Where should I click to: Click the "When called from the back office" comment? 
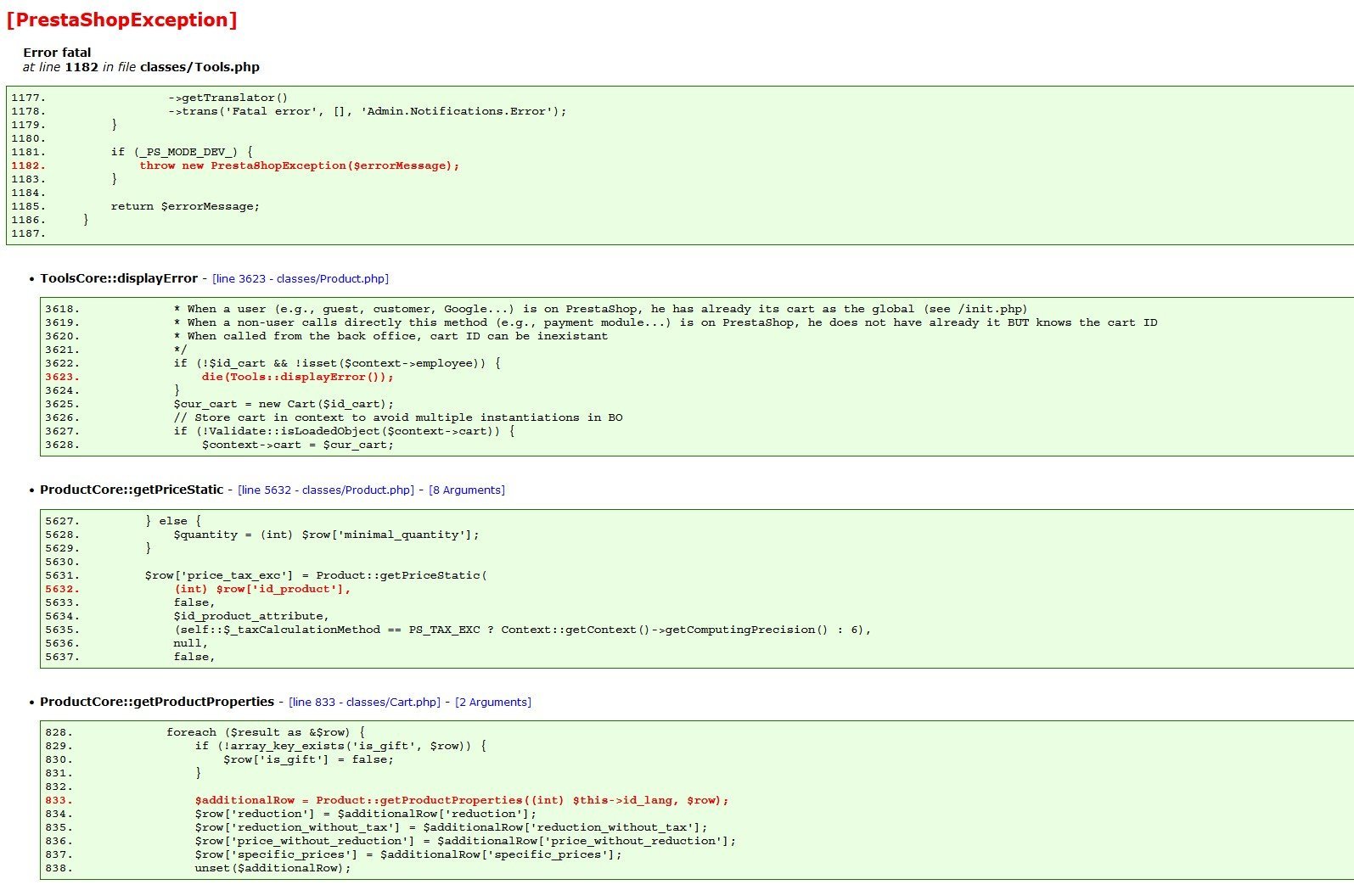[391, 336]
